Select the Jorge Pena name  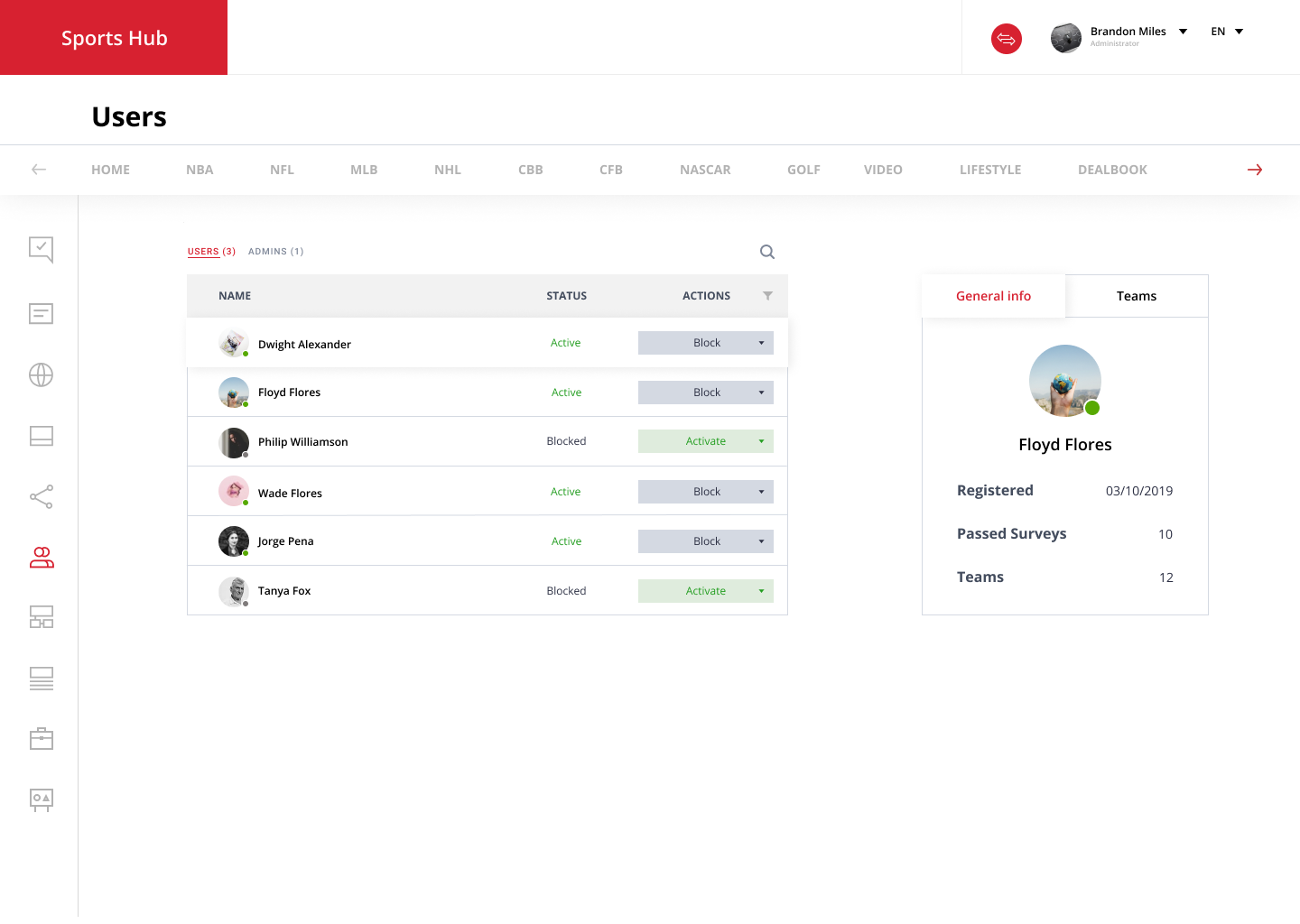pyautogui.click(x=285, y=541)
